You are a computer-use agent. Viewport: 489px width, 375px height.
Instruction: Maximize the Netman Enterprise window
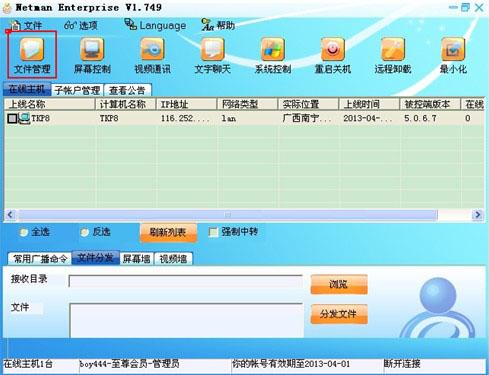coord(466,7)
